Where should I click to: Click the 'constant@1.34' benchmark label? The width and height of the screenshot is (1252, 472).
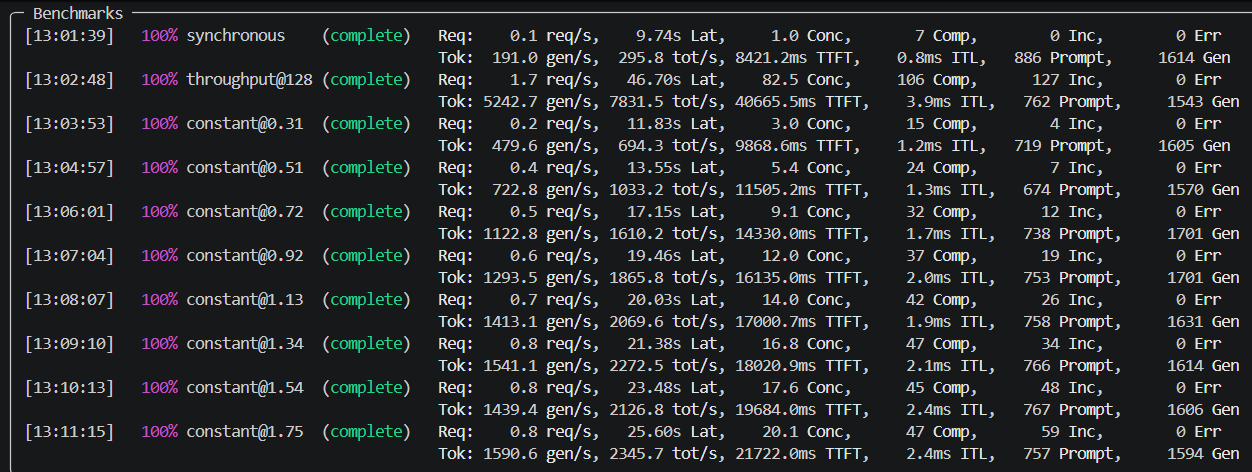pos(244,344)
